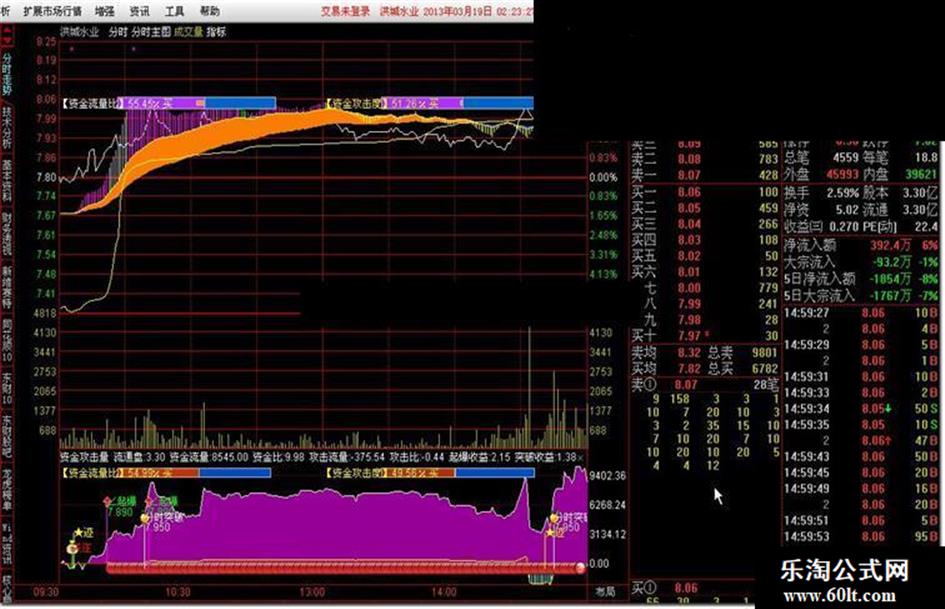
Task: Click the 换手 2.59% value
Action: pyautogui.click(x=842, y=193)
